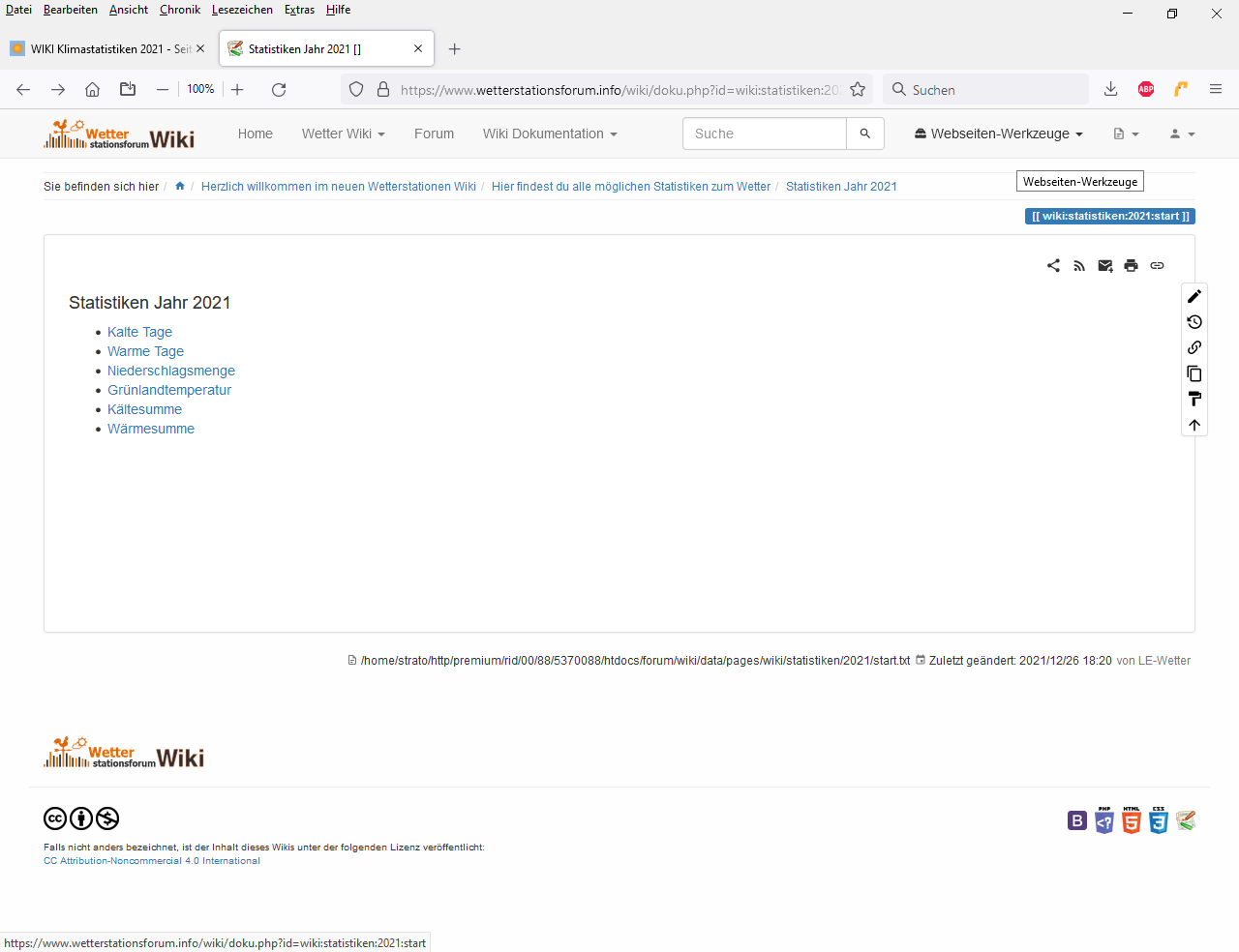Click the Adblock Plus extension icon

[1146, 89]
